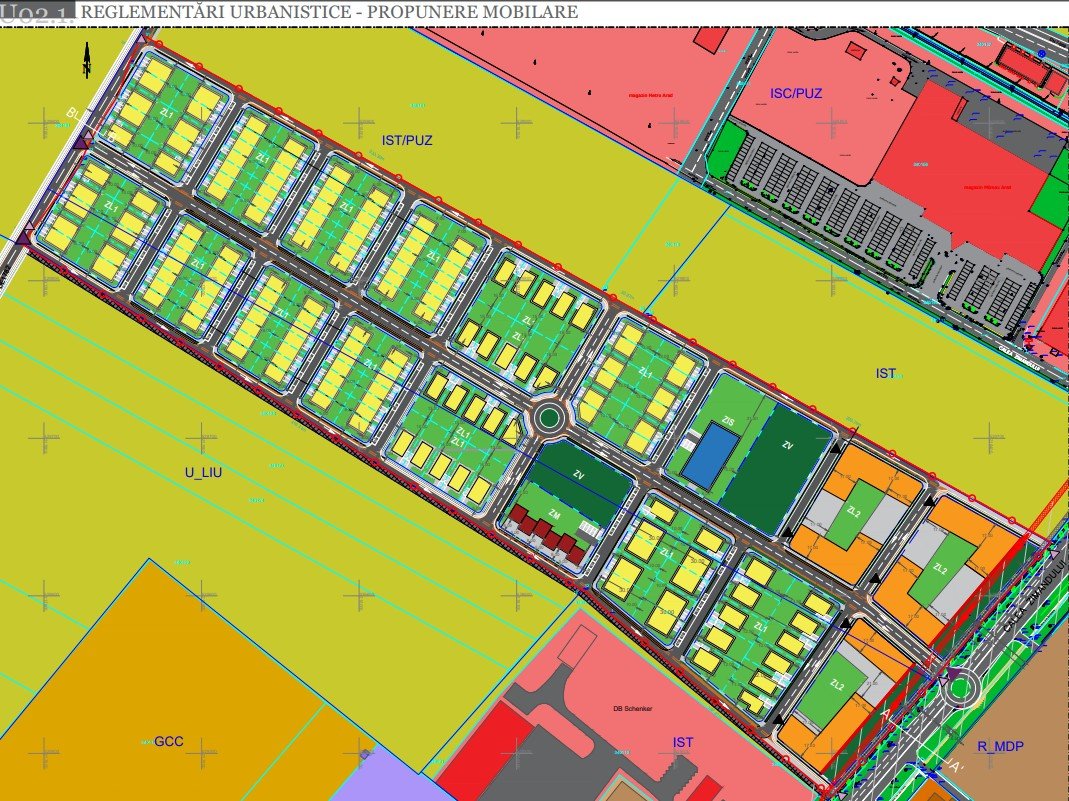Click the blue building beside ZIS label
The height and width of the screenshot is (801, 1069).
(x=710, y=454)
